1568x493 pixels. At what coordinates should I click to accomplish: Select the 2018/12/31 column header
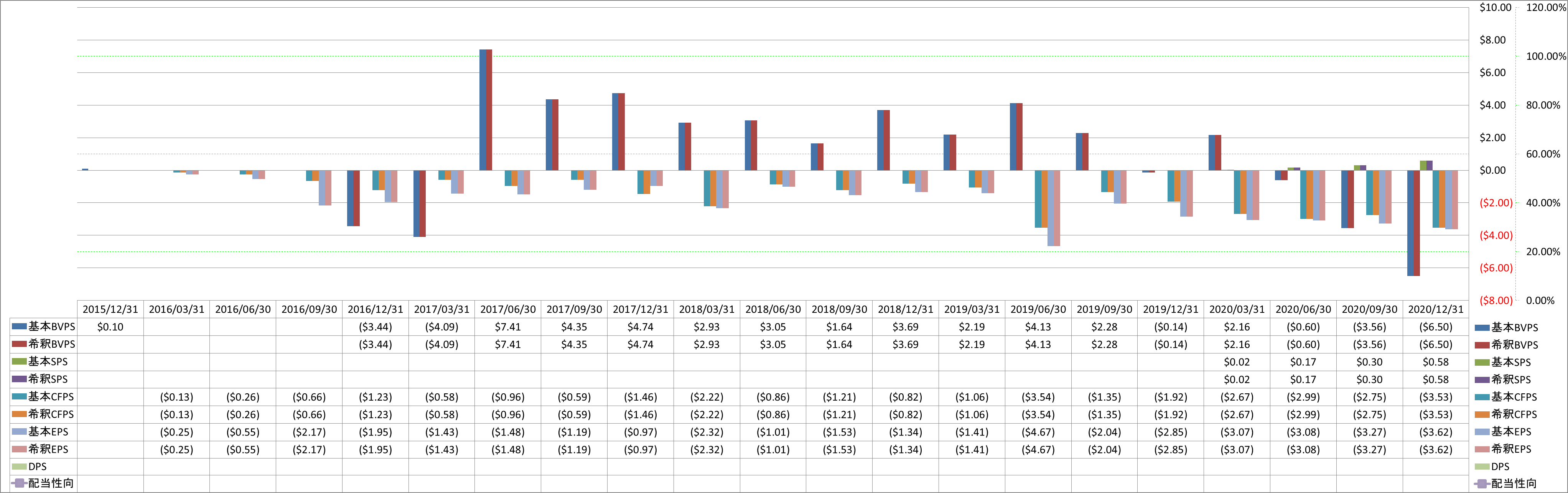point(906,309)
